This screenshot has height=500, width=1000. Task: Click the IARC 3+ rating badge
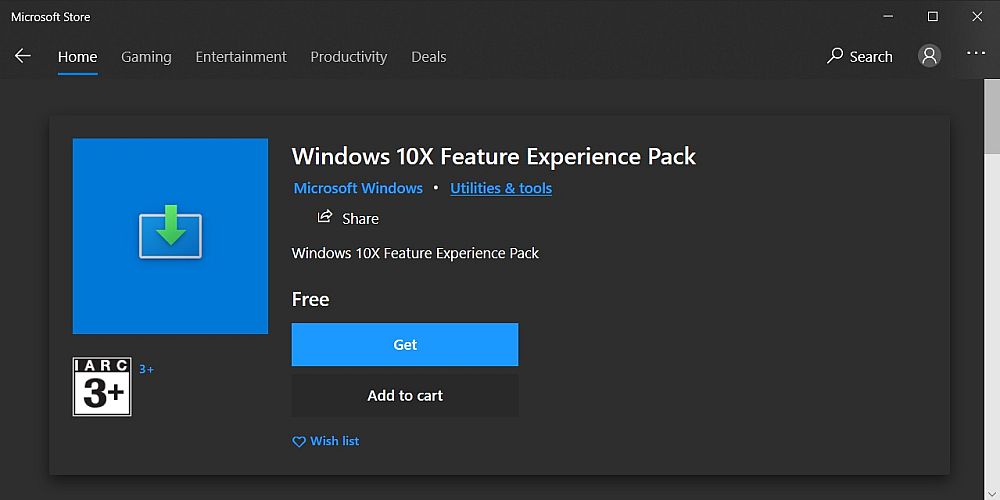[x=102, y=386]
